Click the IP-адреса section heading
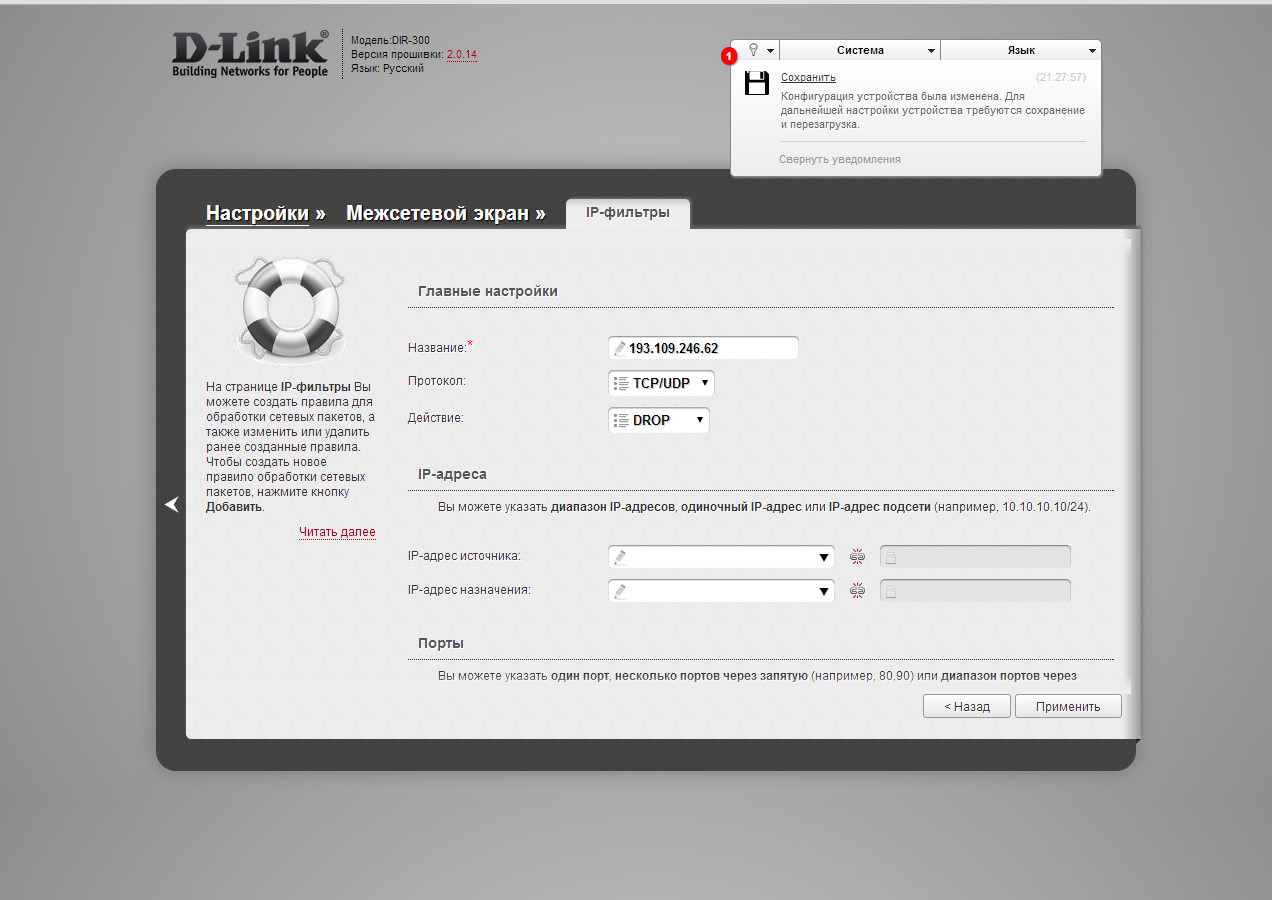The width and height of the screenshot is (1272, 900). 452,474
